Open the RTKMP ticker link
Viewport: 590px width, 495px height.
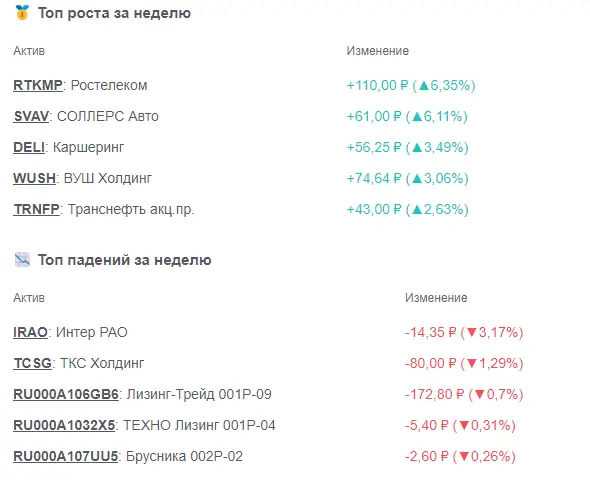point(38,85)
